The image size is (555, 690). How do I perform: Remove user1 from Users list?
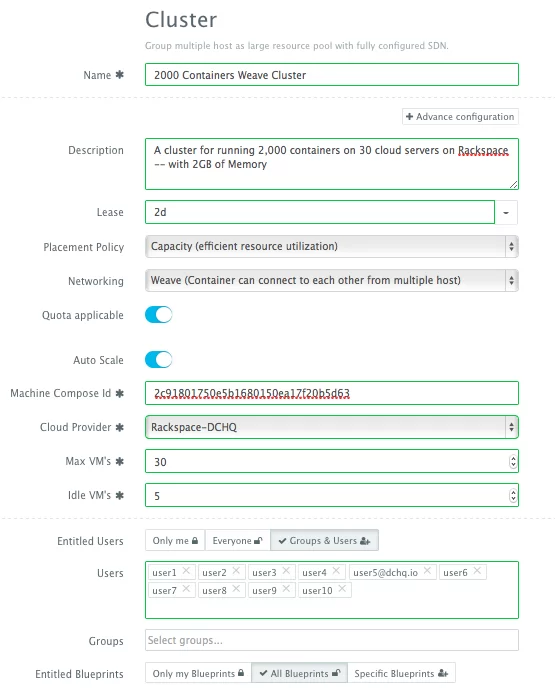[186, 571]
